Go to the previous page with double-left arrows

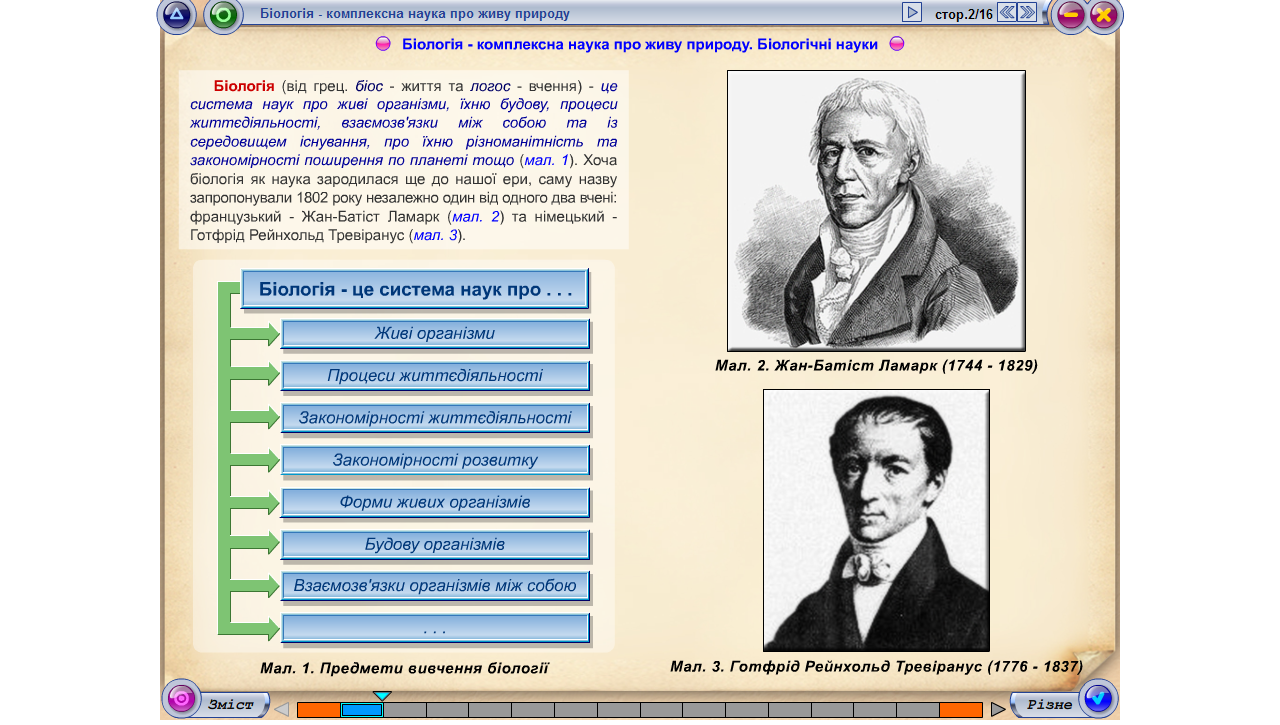point(1007,12)
